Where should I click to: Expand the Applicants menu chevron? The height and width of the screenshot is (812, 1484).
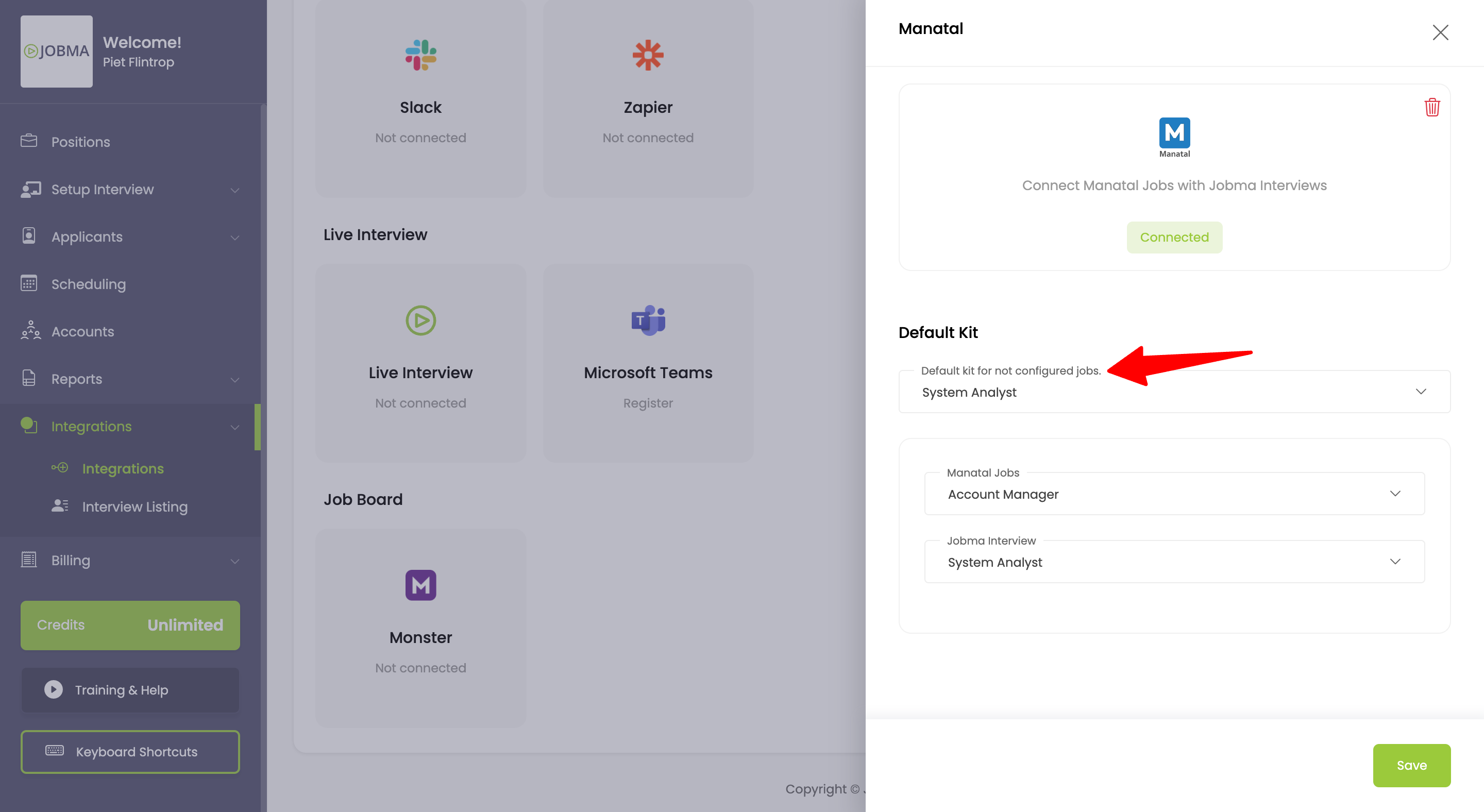tap(235, 238)
